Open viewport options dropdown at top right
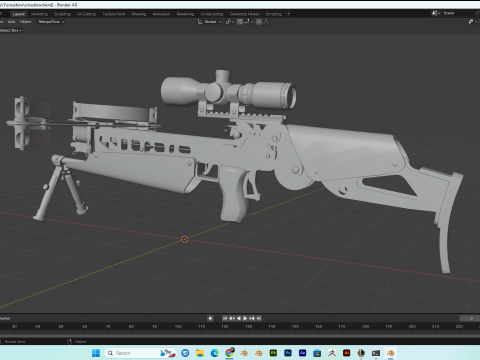Screen dimensions: 480x360 click(472, 22)
